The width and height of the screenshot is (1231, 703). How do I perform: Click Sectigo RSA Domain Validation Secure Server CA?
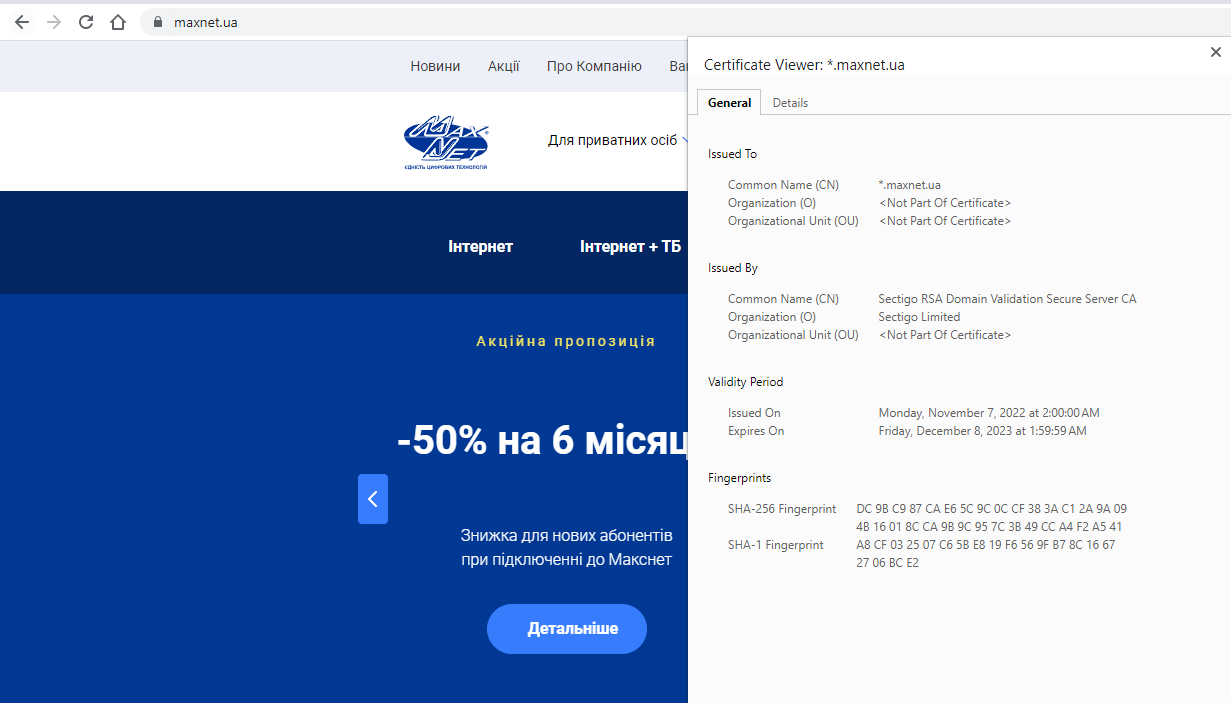point(1007,299)
